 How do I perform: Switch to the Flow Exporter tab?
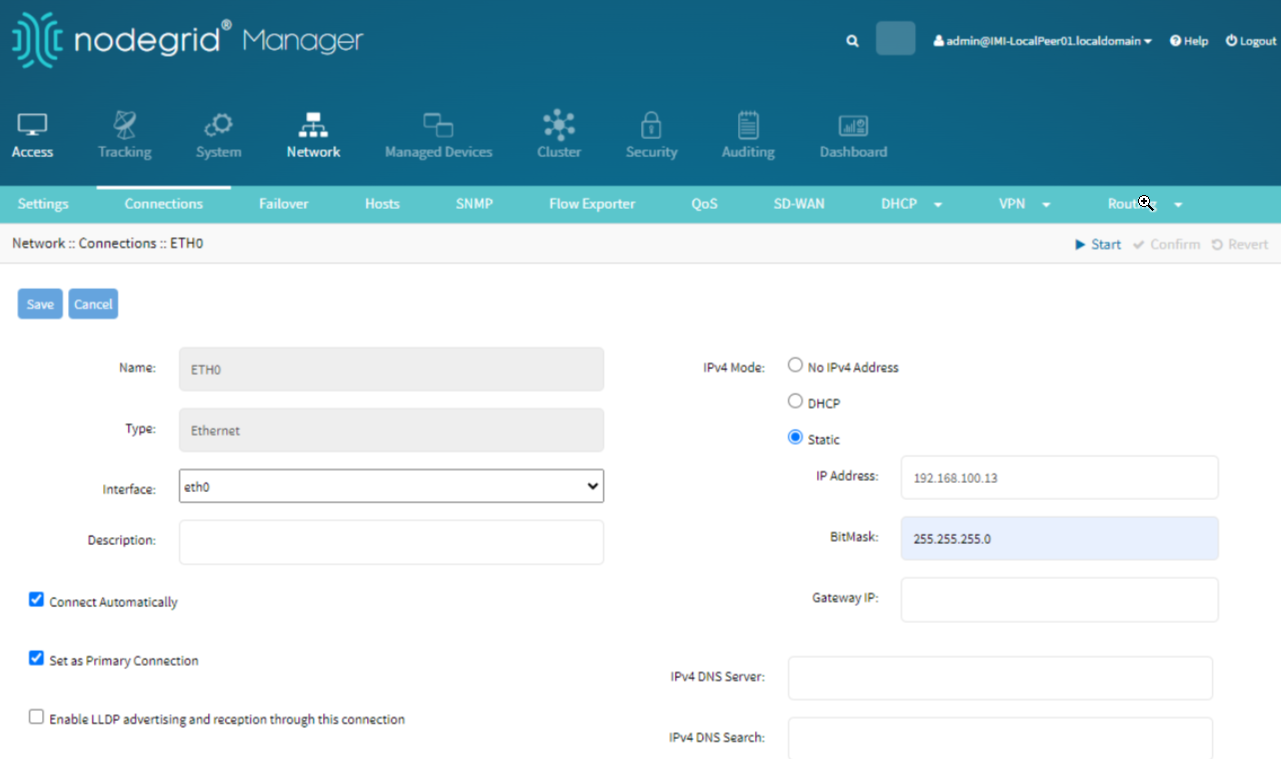click(x=592, y=204)
